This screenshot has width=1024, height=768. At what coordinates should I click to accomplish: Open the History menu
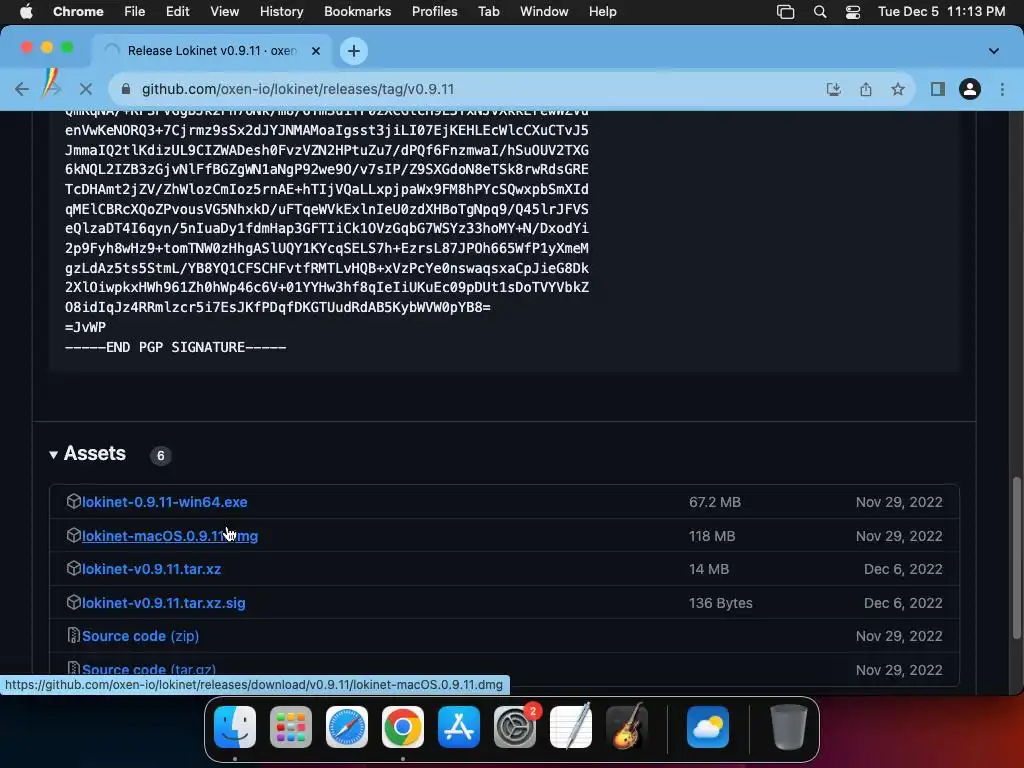281,12
